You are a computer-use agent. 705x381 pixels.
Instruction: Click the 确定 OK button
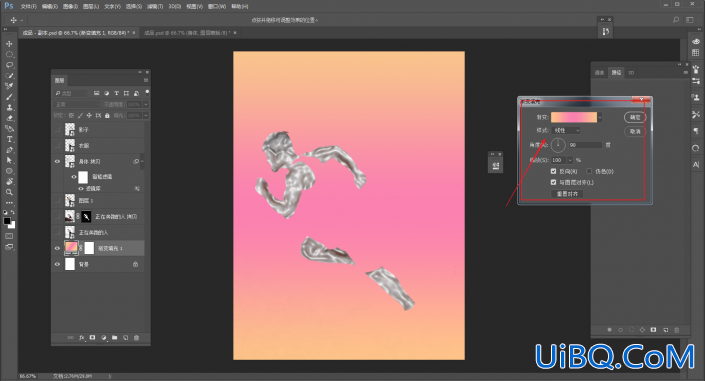(x=635, y=117)
